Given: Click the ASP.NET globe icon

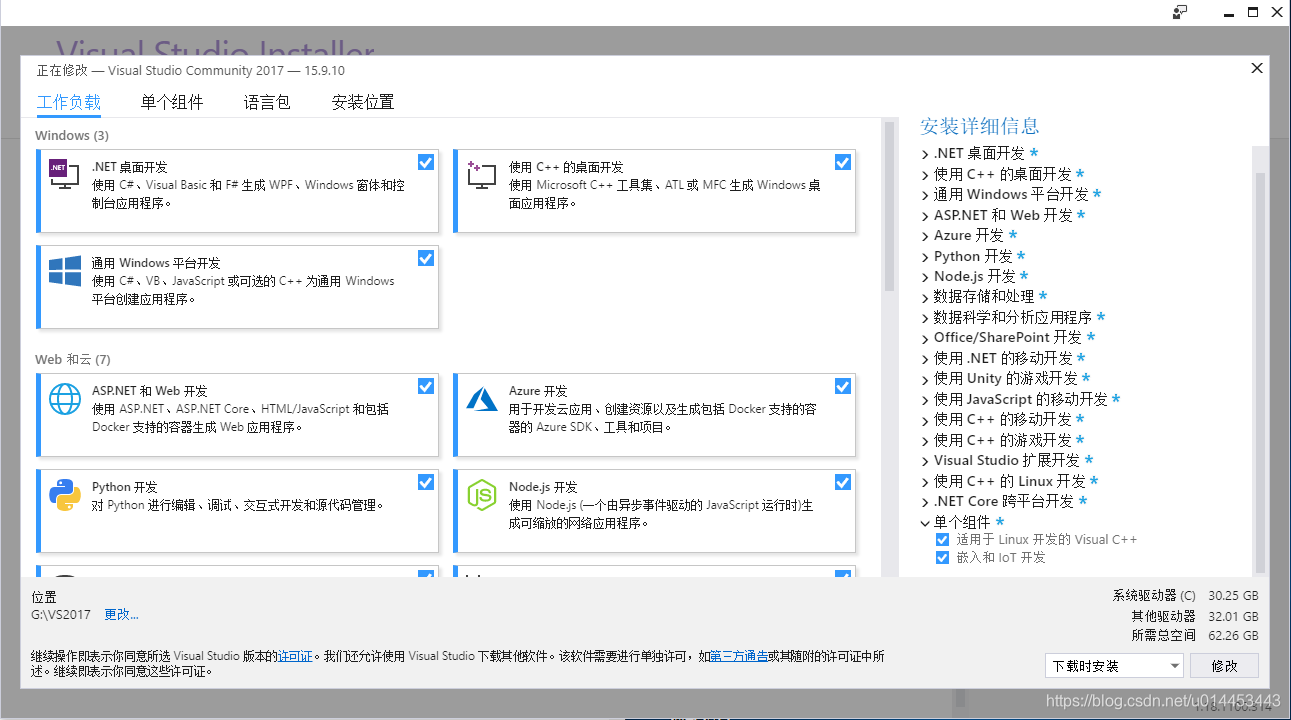Looking at the screenshot, I should pyautogui.click(x=64, y=398).
